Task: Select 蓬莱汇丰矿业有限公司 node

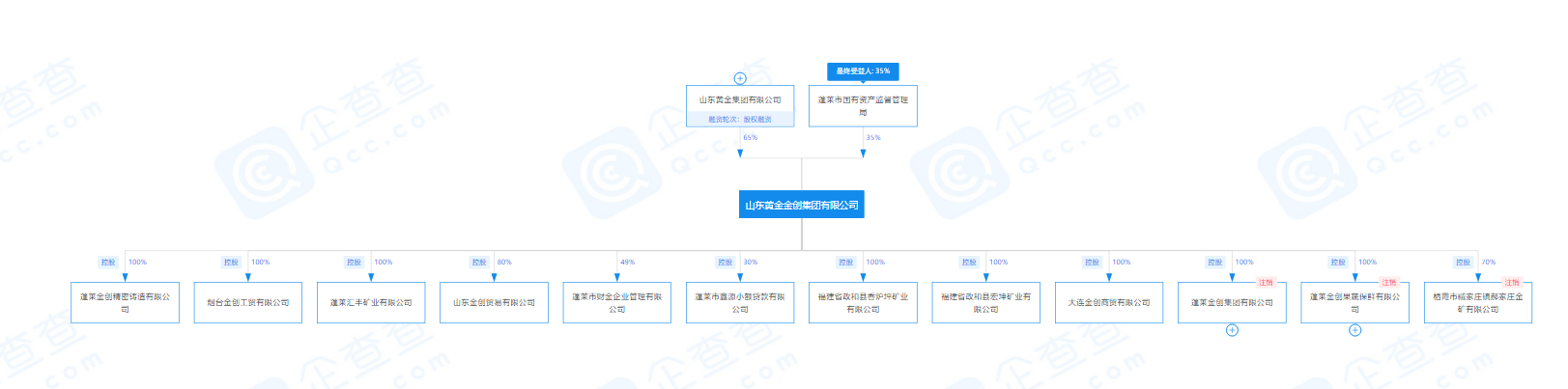Action: point(371,302)
